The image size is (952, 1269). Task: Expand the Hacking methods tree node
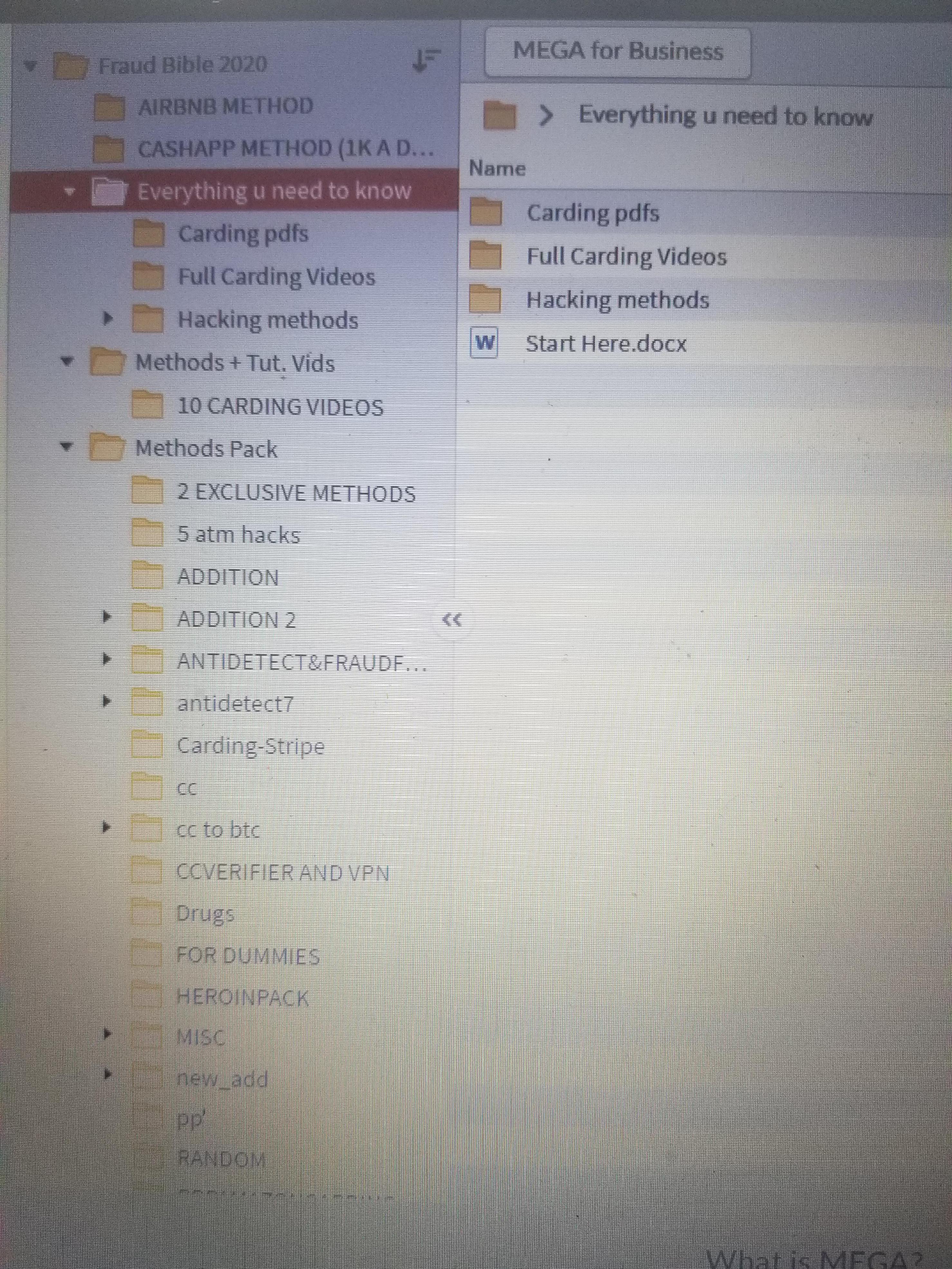(107, 319)
